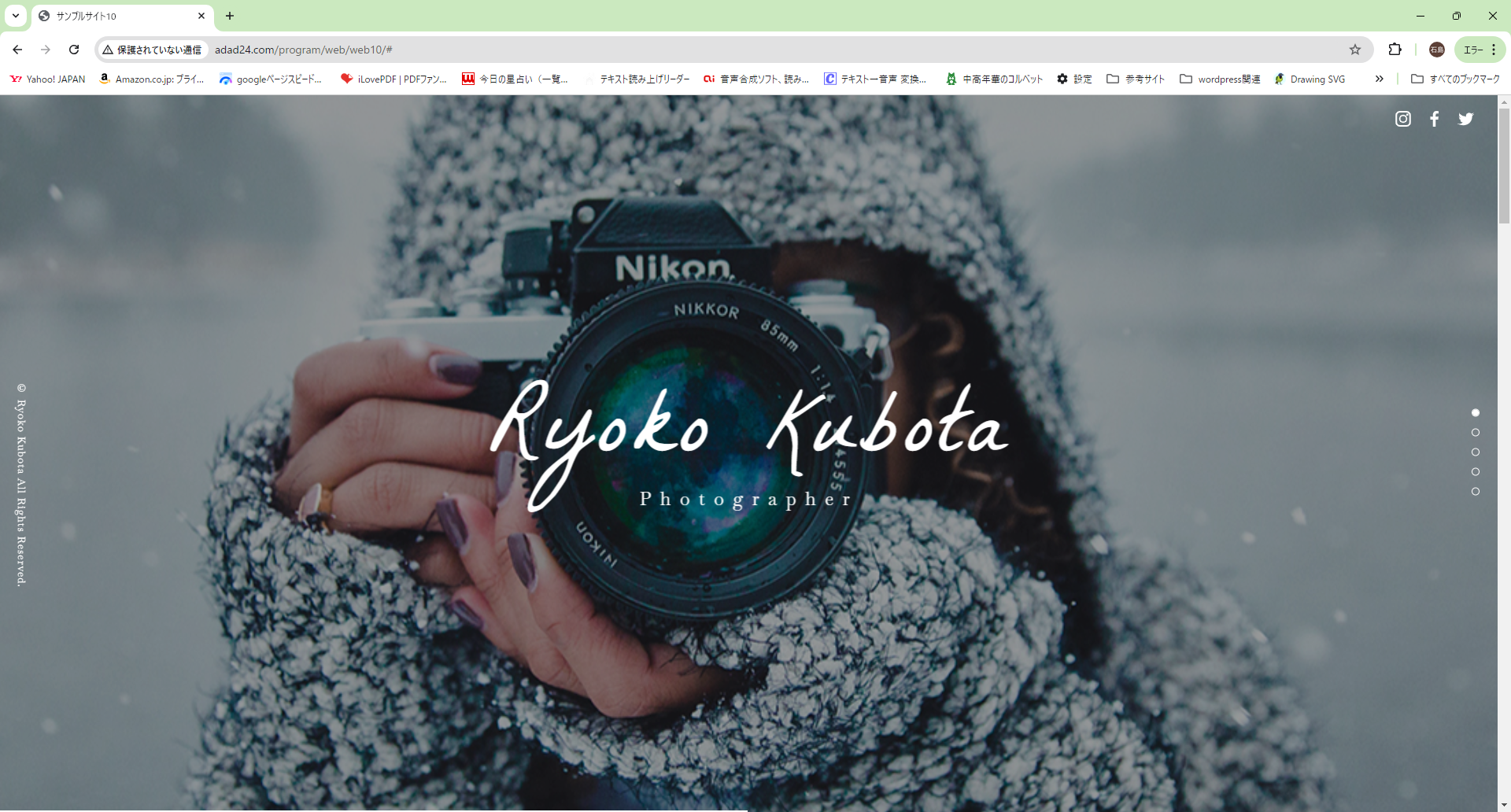Open the user profile avatar
The height and width of the screenshot is (812, 1511).
coord(1437,50)
